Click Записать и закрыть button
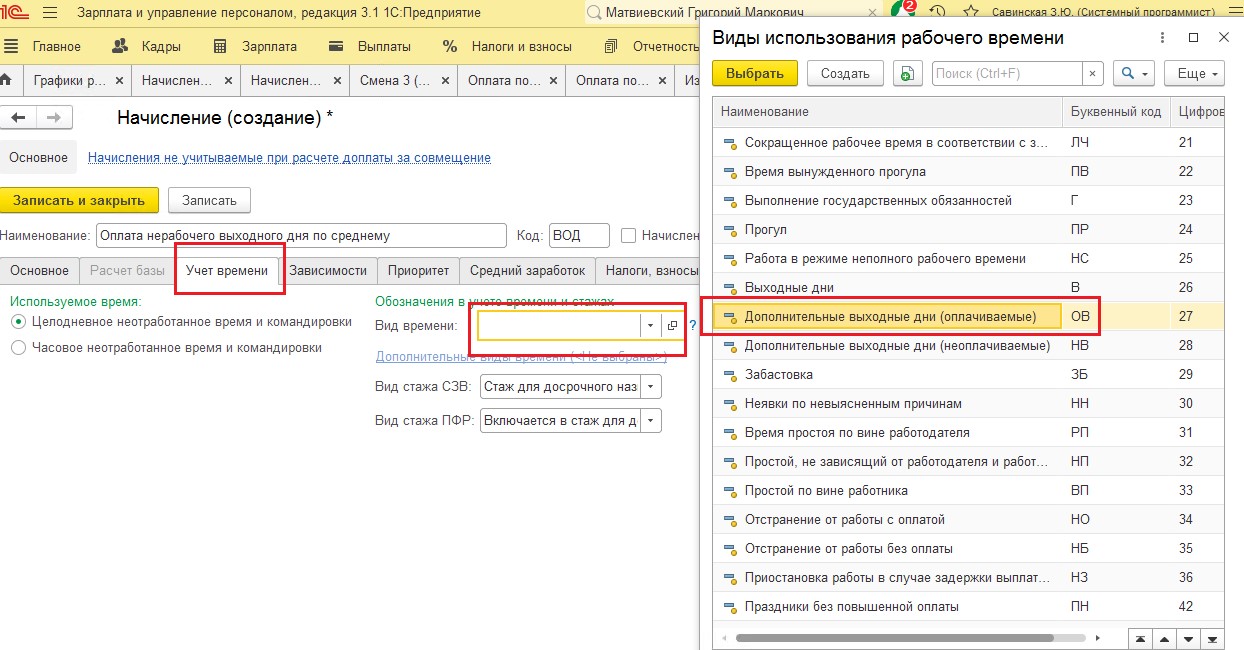 (x=79, y=200)
